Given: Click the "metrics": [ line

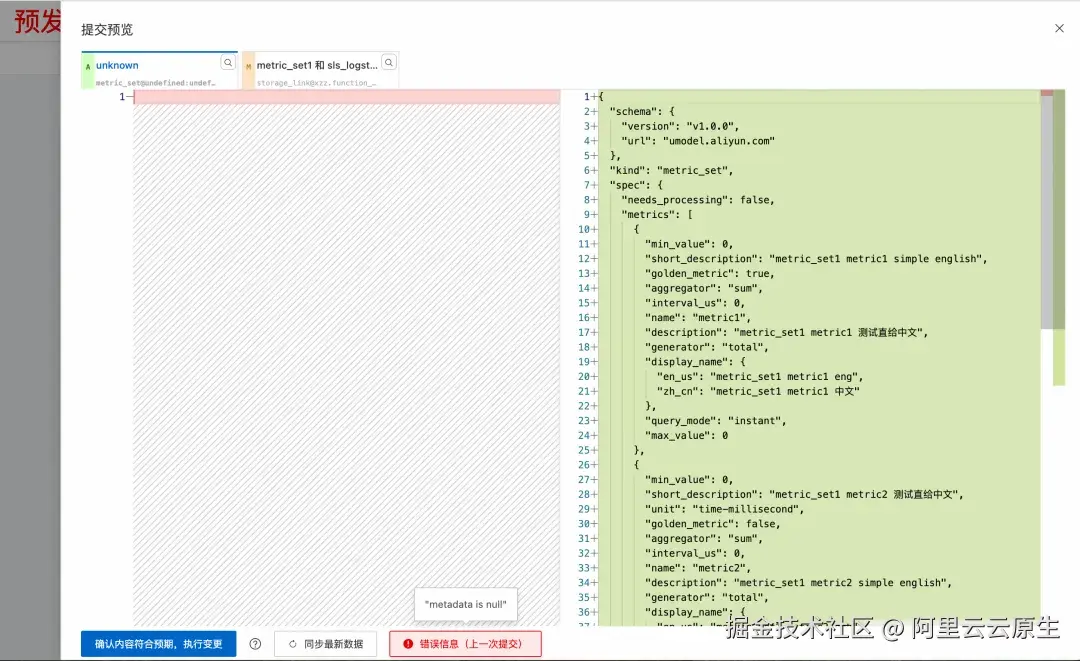Looking at the screenshot, I should pyautogui.click(x=657, y=214).
